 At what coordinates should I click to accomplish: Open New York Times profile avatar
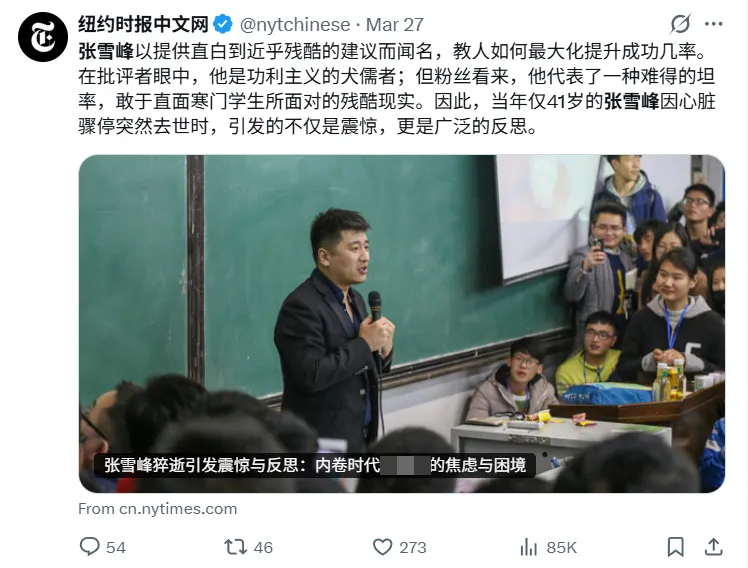pos(42,37)
